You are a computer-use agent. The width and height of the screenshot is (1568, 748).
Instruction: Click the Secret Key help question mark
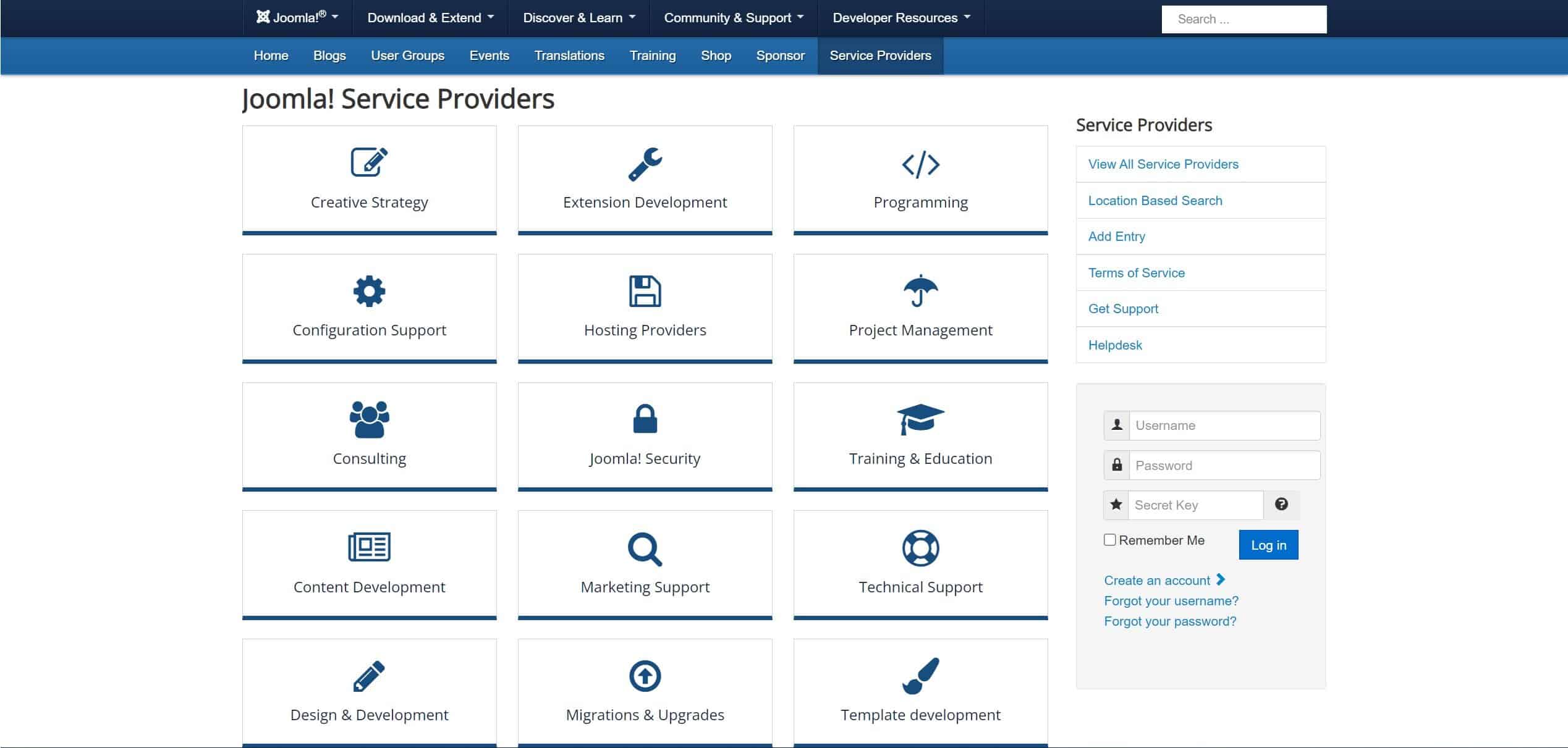point(1282,505)
